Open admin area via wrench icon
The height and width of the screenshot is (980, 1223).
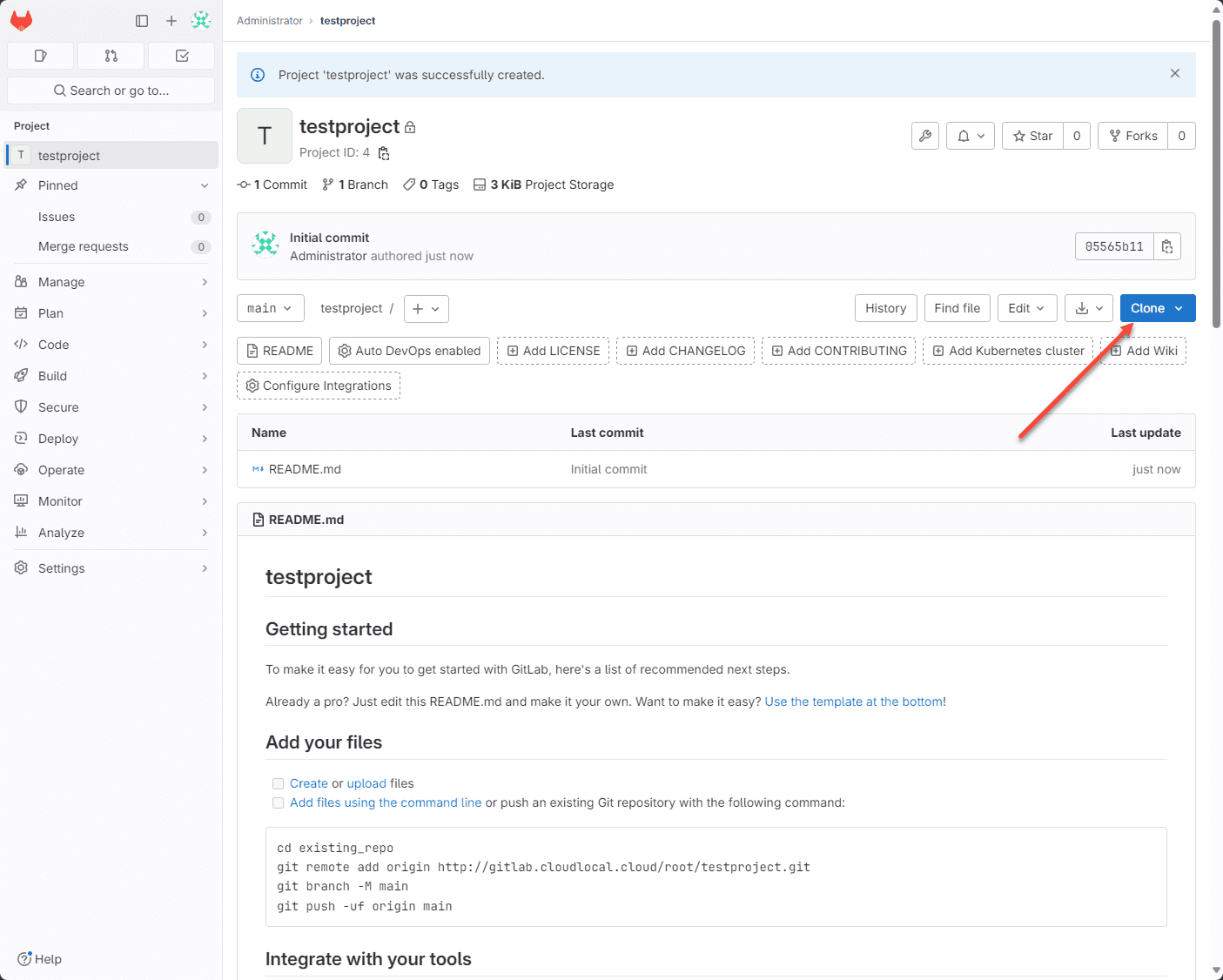tap(924, 136)
